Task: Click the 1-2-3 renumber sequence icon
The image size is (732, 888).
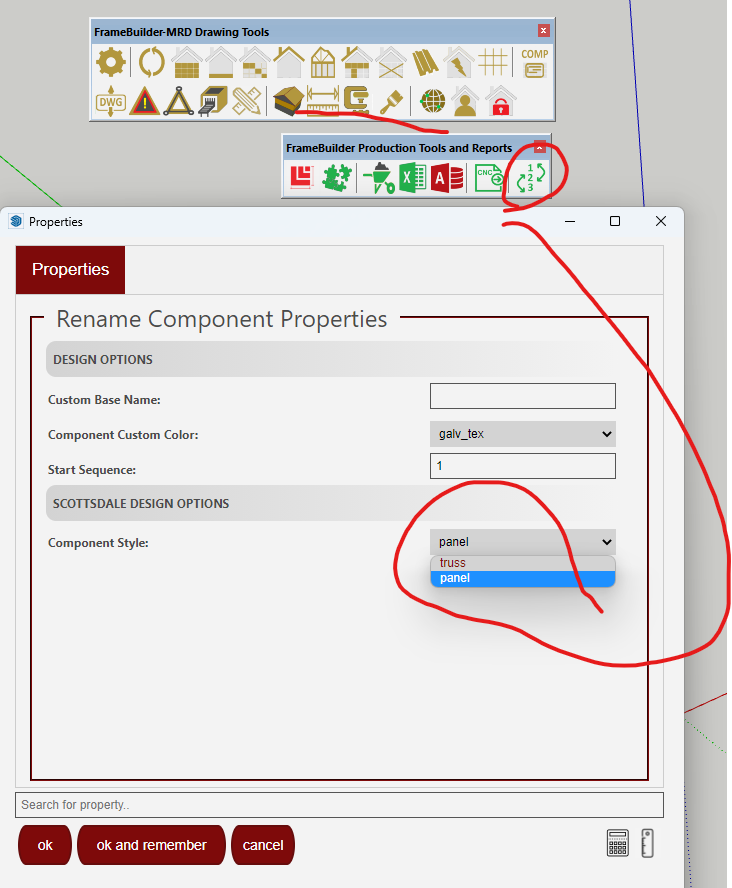Action: pos(531,178)
